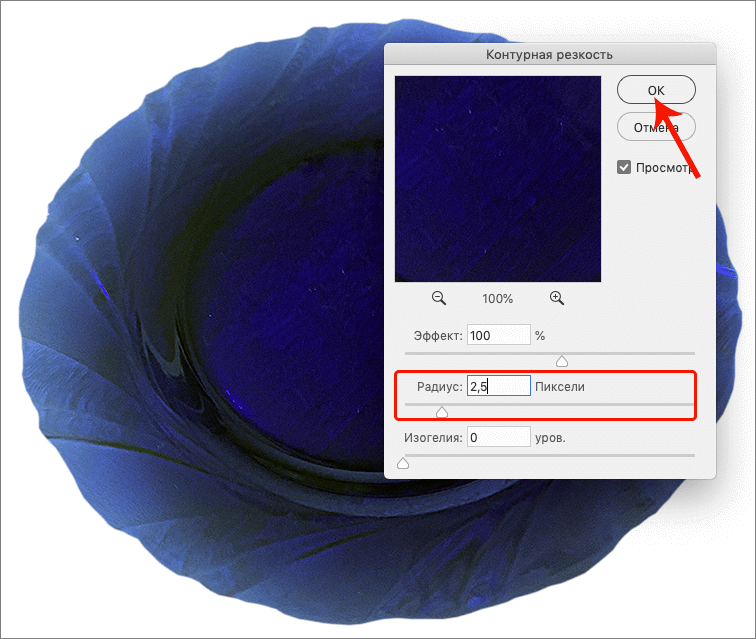The height and width of the screenshot is (639, 756).
Task: Click the zoom in magnifier under preview
Action: click(557, 298)
